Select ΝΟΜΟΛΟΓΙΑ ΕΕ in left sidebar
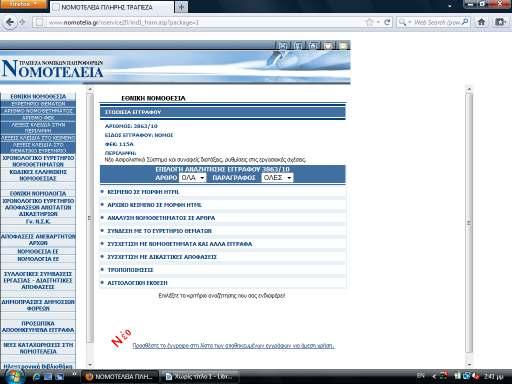This screenshot has width=512, height=384. click(x=38, y=259)
